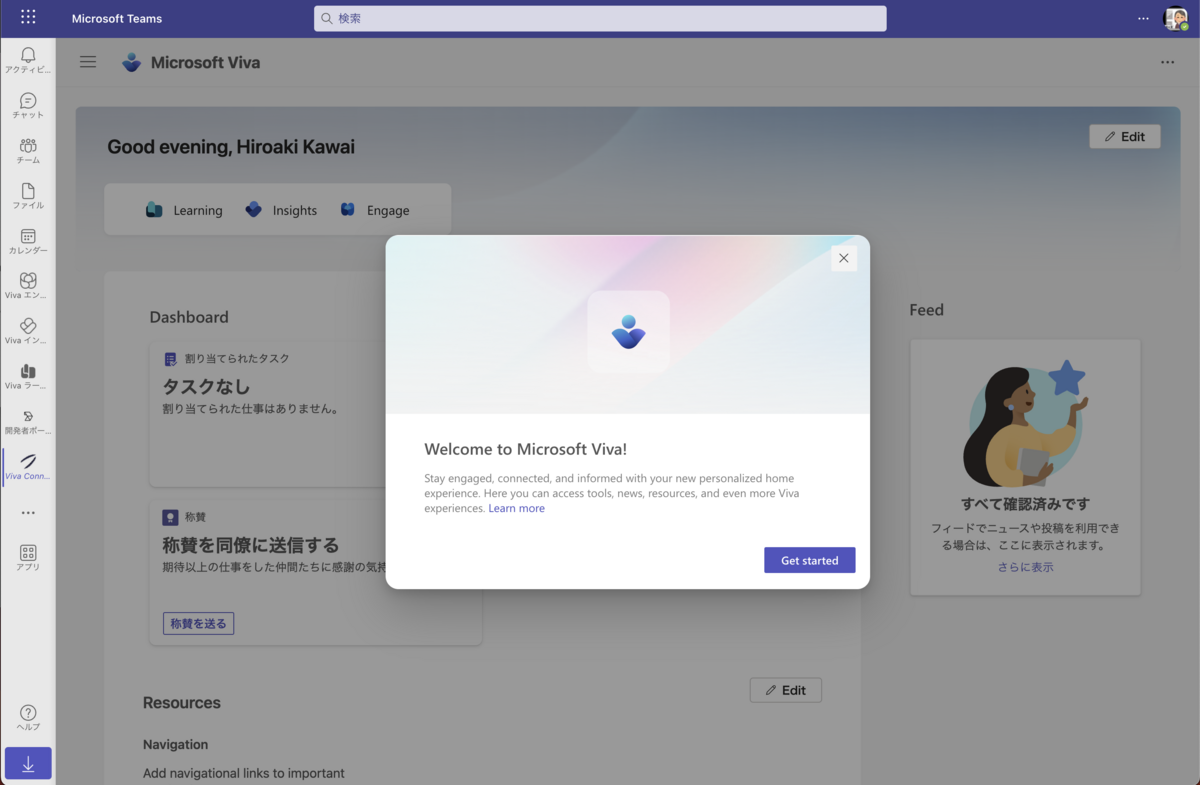Open Teams (チーム) in the sidebar

pyautogui.click(x=28, y=150)
